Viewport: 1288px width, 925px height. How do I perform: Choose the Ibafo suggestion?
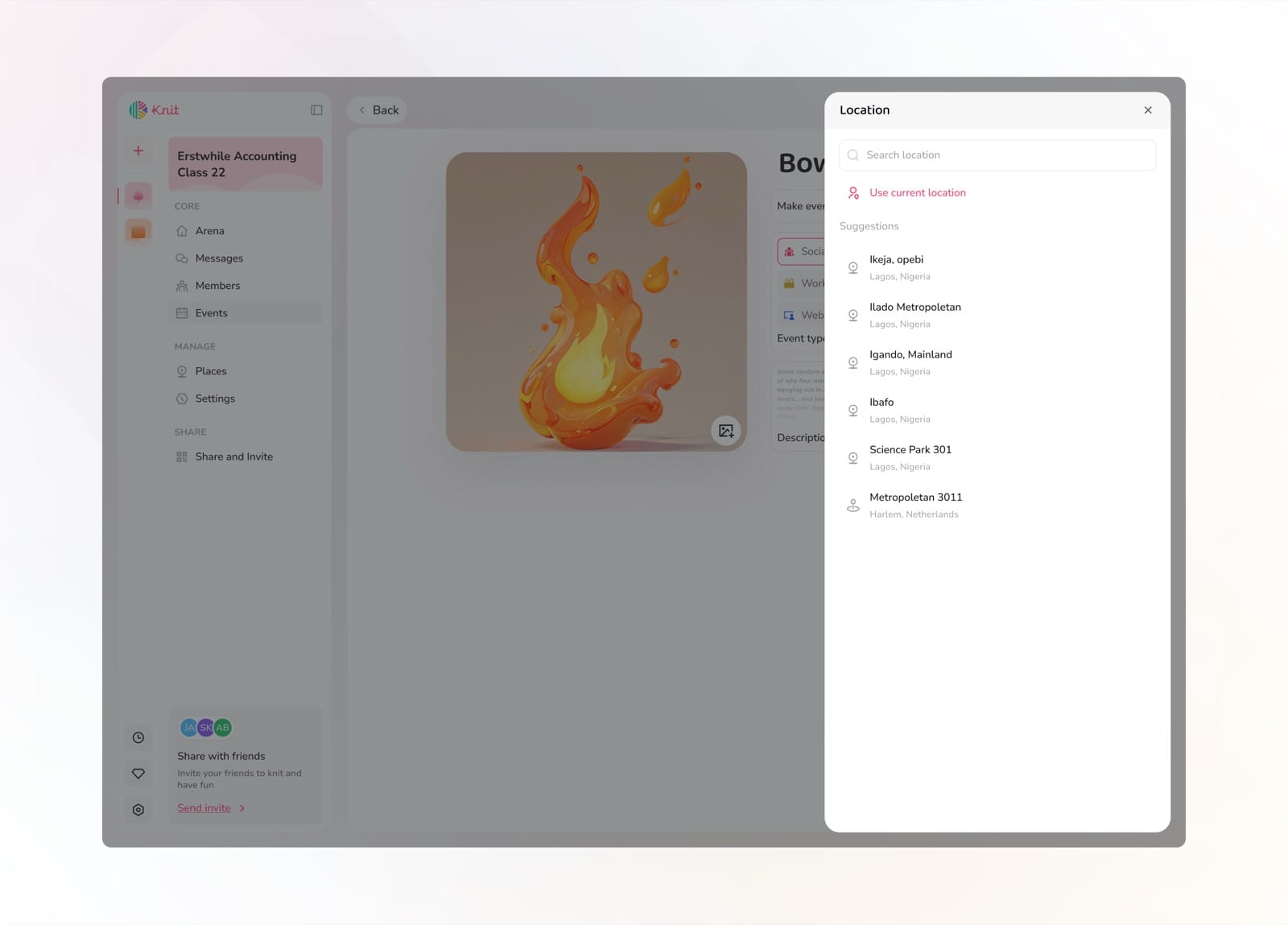pos(997,410)
